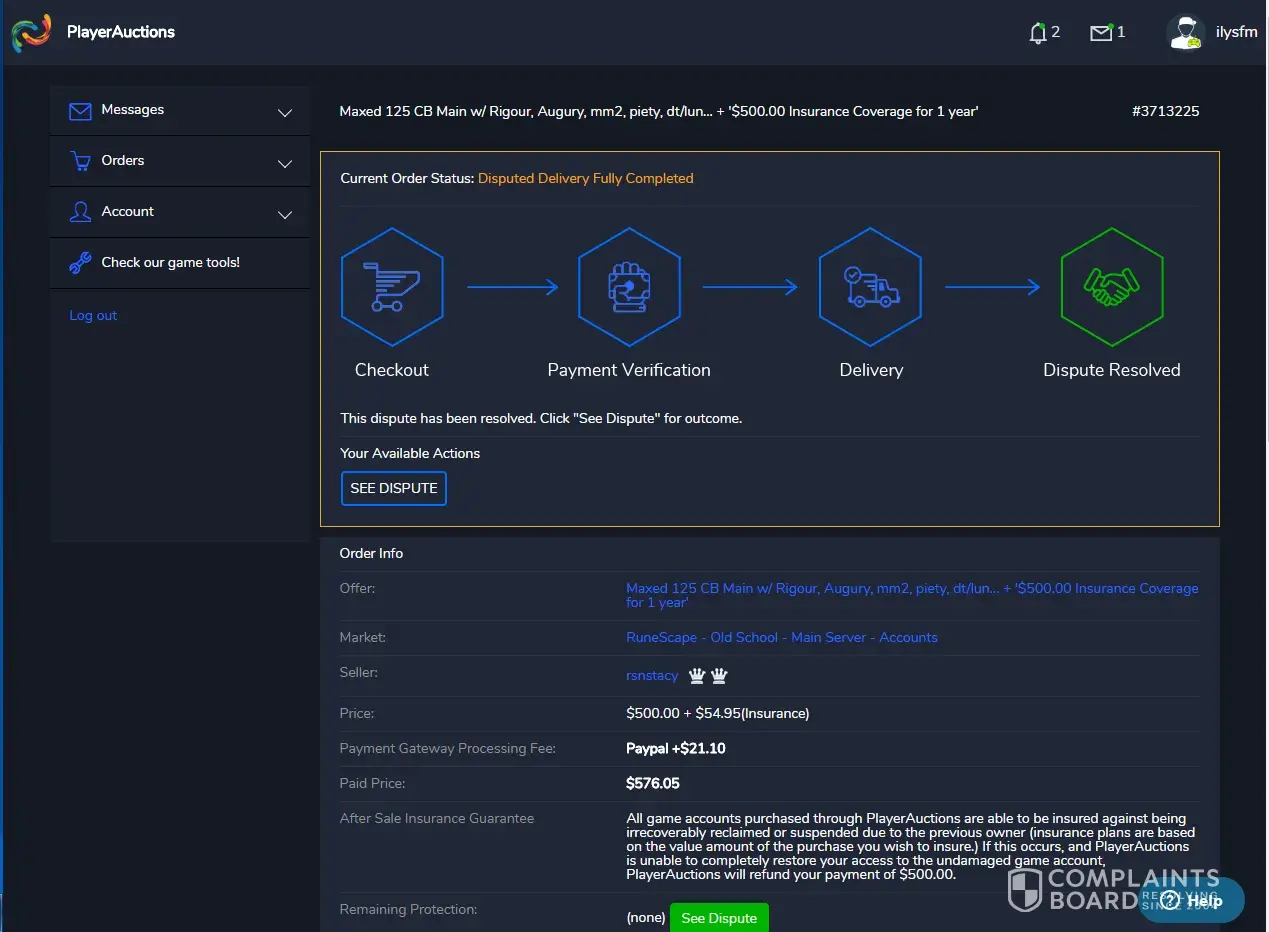Open the Help chat widget
The width and height of the screenshot is (1269, 932).
coord(1192,900)
